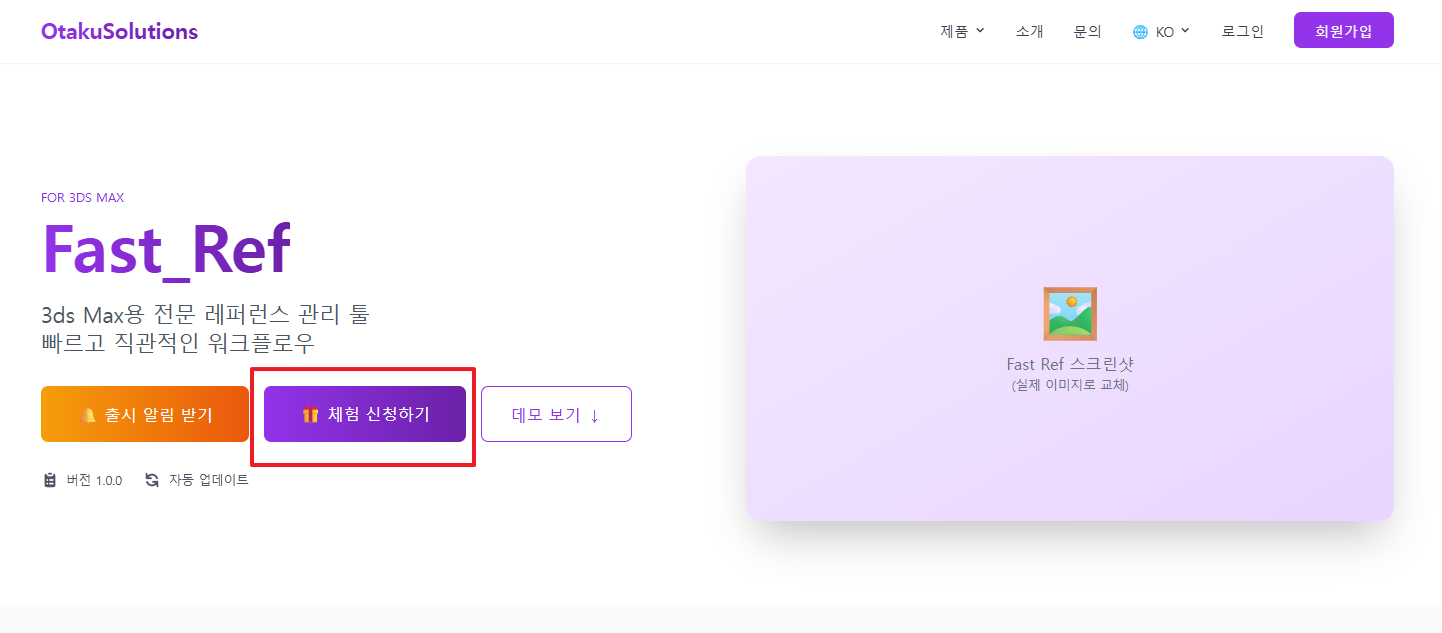
Task: Click the down arrow in 데모 보기
Action: [595, 415]
